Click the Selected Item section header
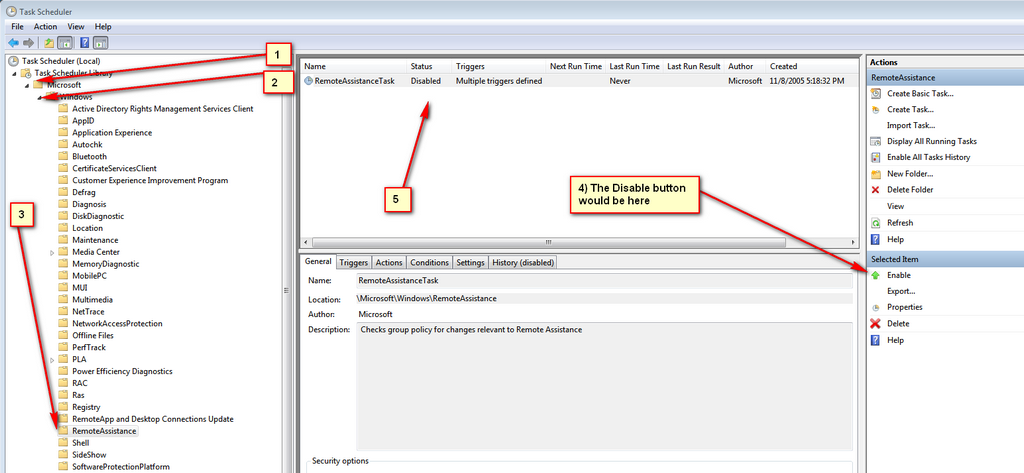 coord(945,259)
